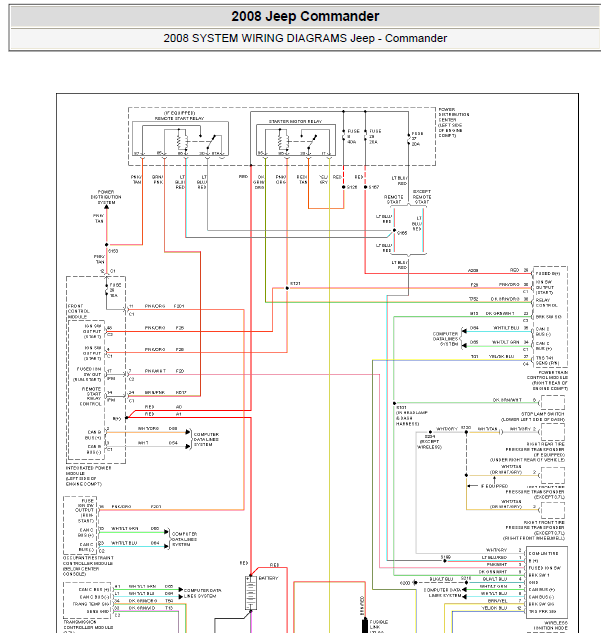
Task: Click the "A209" circuit code on the red wire
Action: (473, 270)
